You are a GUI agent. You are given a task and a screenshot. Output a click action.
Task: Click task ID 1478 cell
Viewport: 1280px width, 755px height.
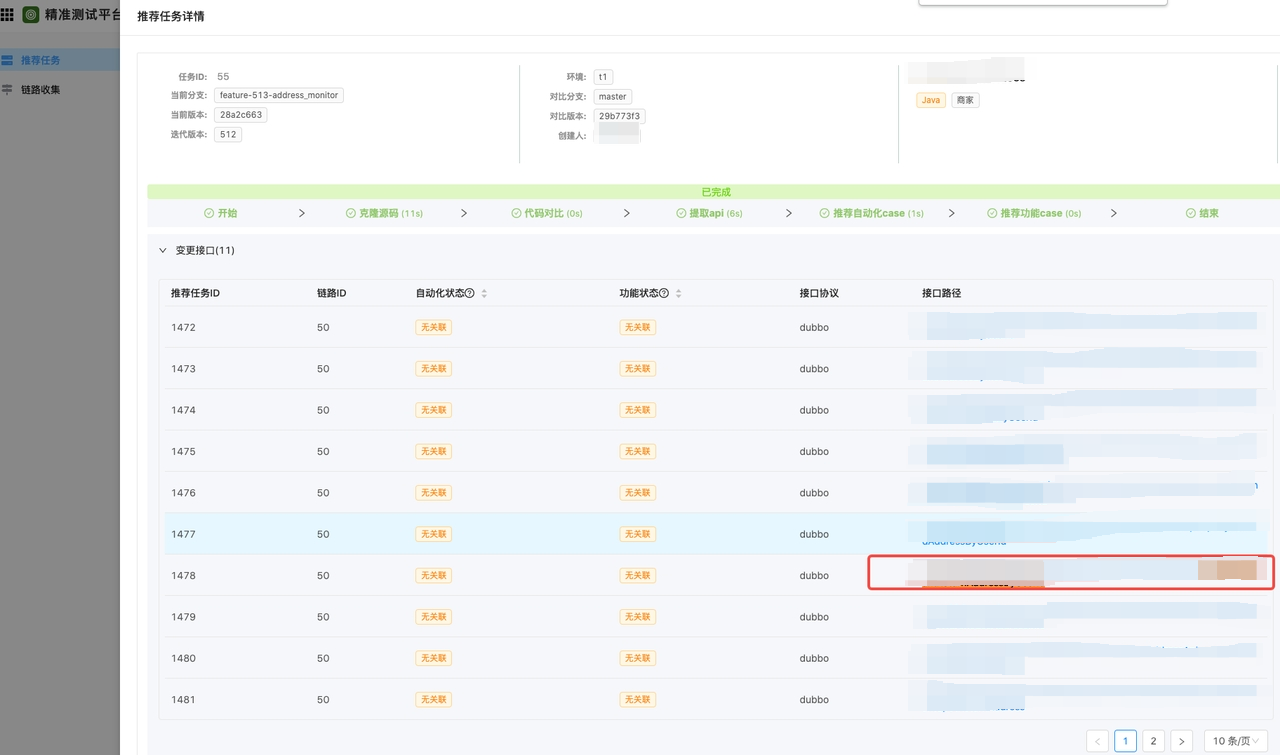pos(183,575)
